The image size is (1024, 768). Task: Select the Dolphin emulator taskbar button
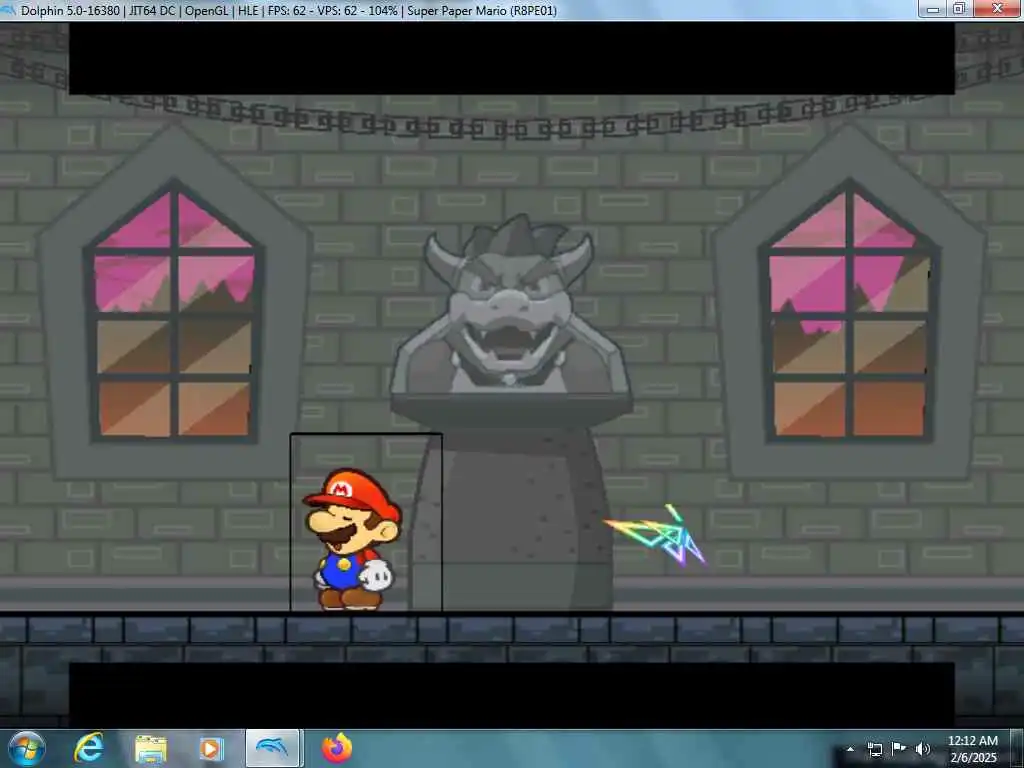click(273, 748)
